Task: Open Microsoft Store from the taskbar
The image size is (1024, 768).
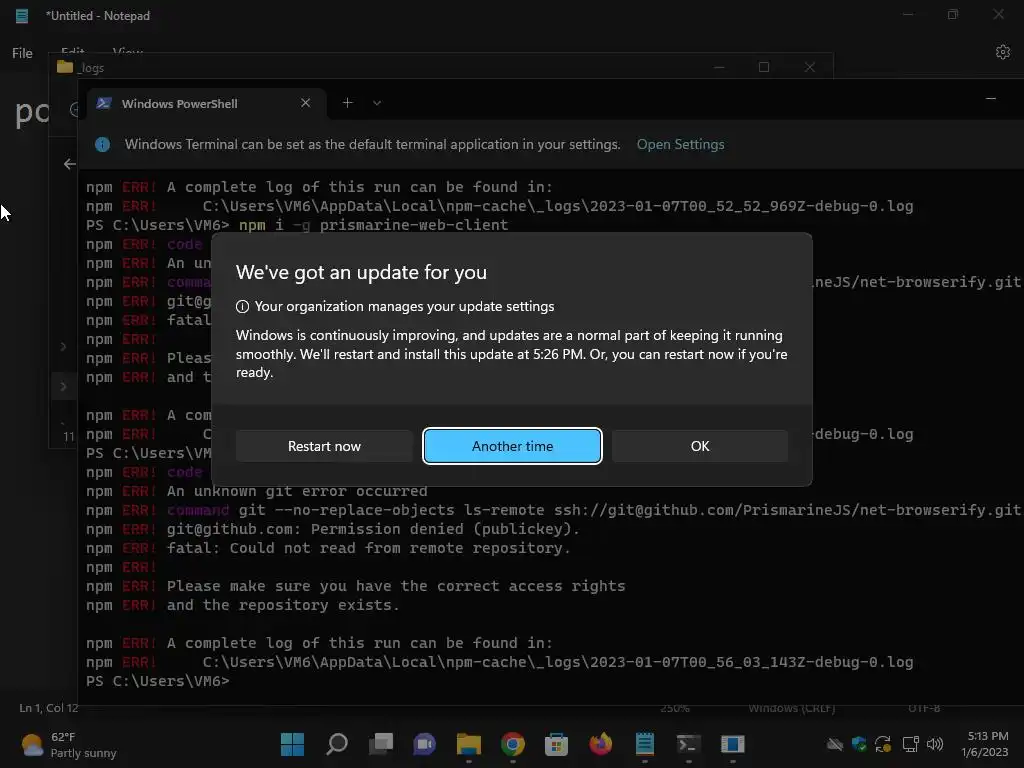Action: coord(556,744)
